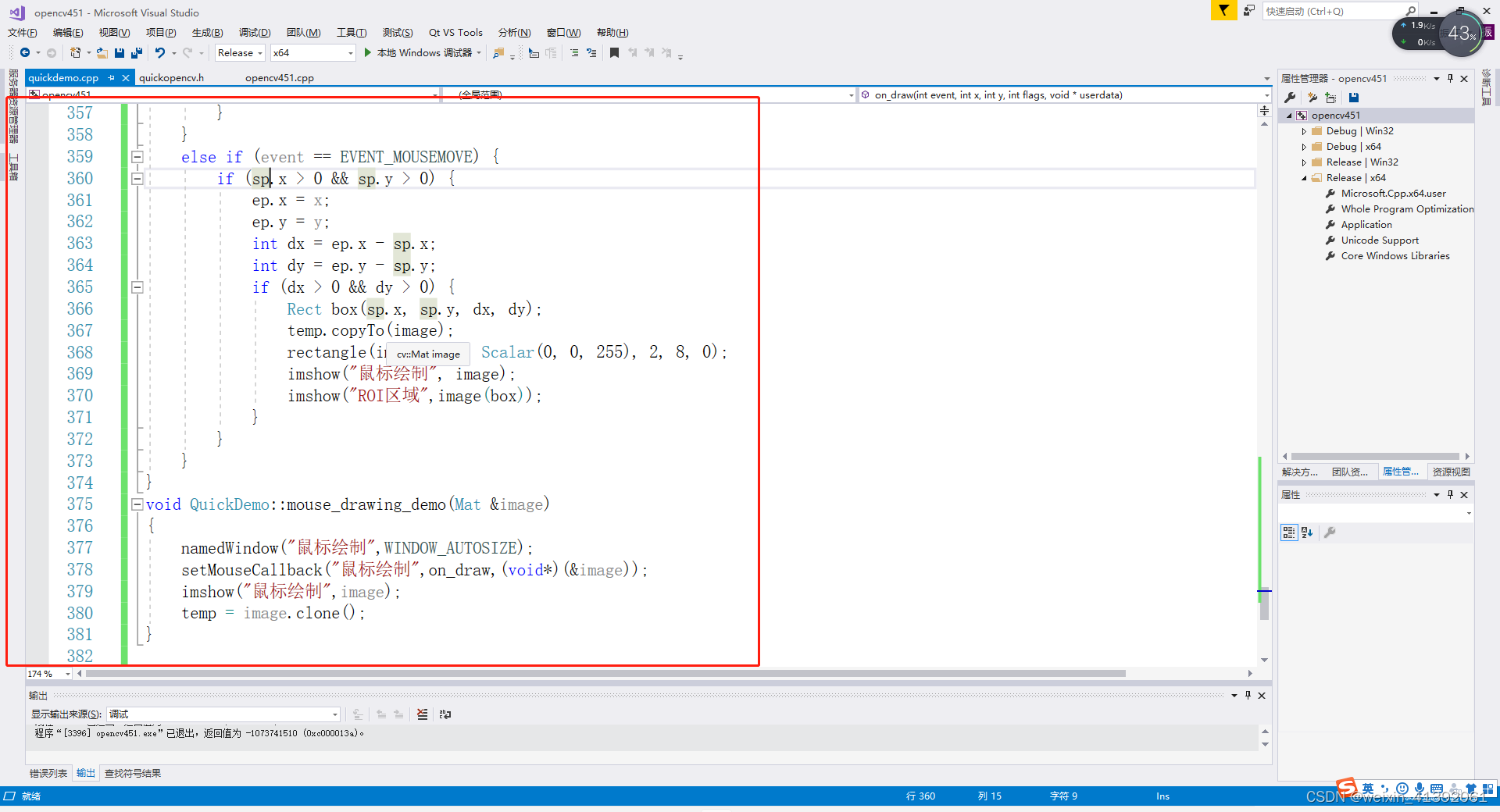The image size is (1500, 812).
Task: Expand the Debug | Win32 tree node
Action: 1304,131
